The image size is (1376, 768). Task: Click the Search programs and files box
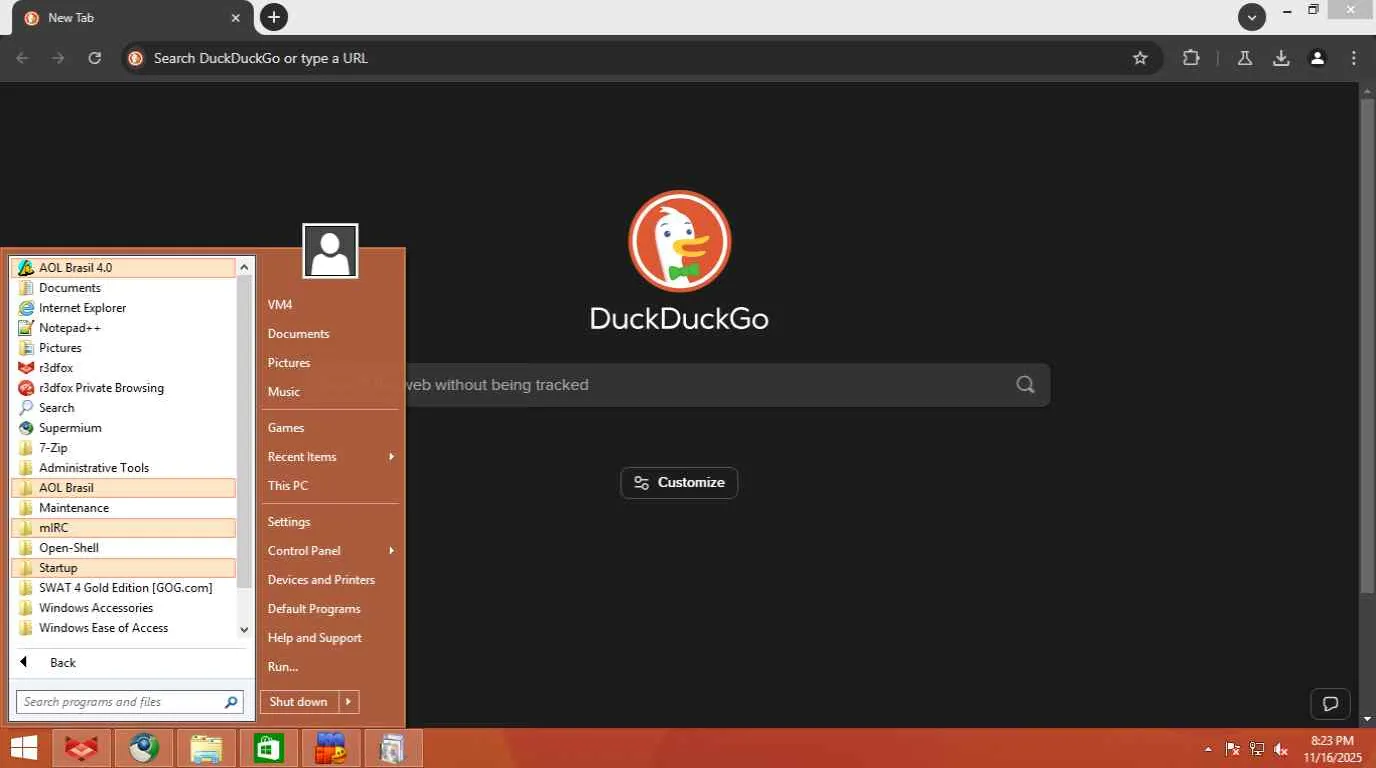click(129, 702)
